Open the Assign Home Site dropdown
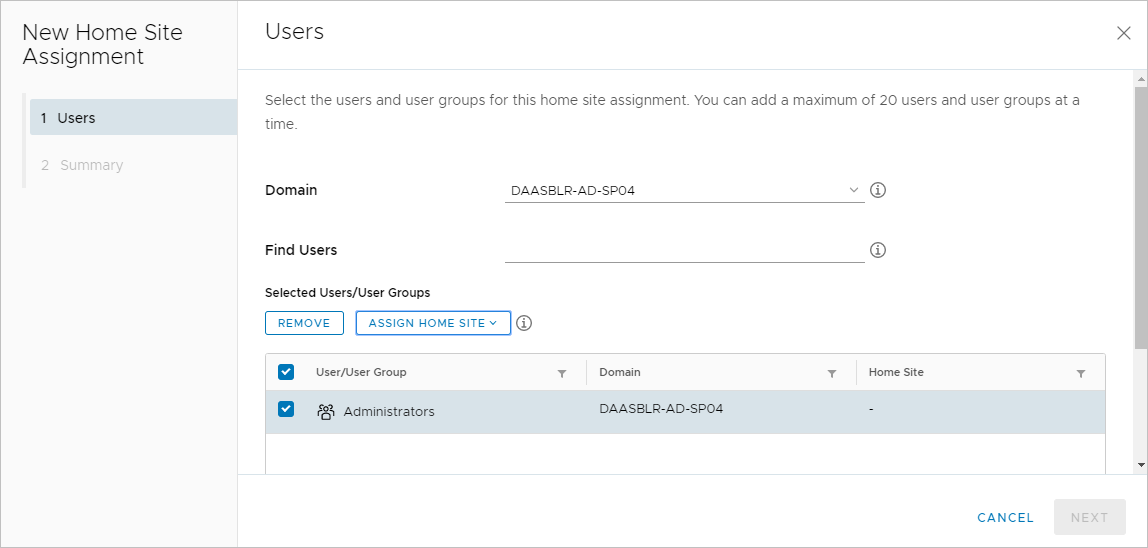 433,323
